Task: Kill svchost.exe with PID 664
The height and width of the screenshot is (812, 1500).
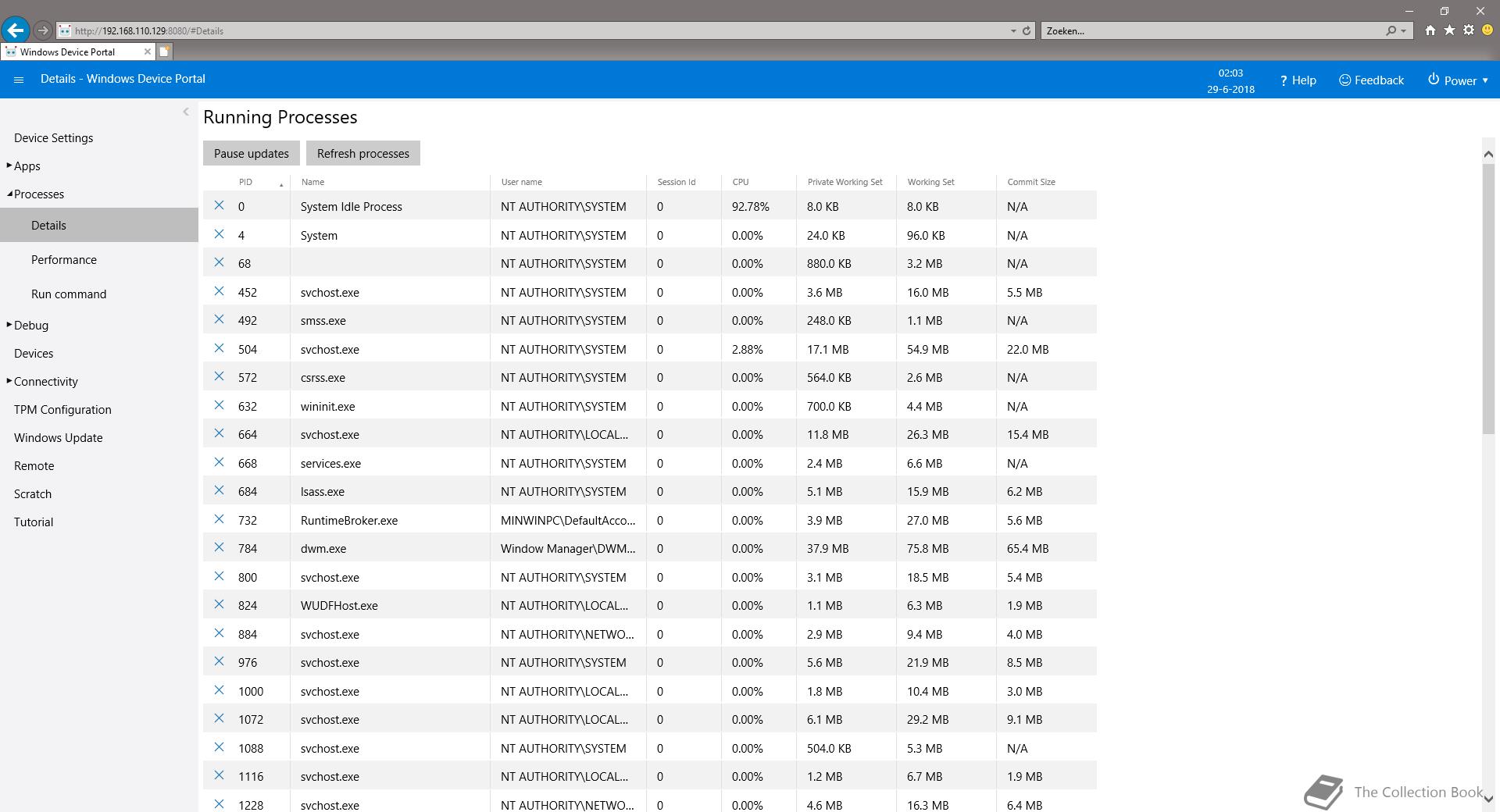Action: click(220, 433)
